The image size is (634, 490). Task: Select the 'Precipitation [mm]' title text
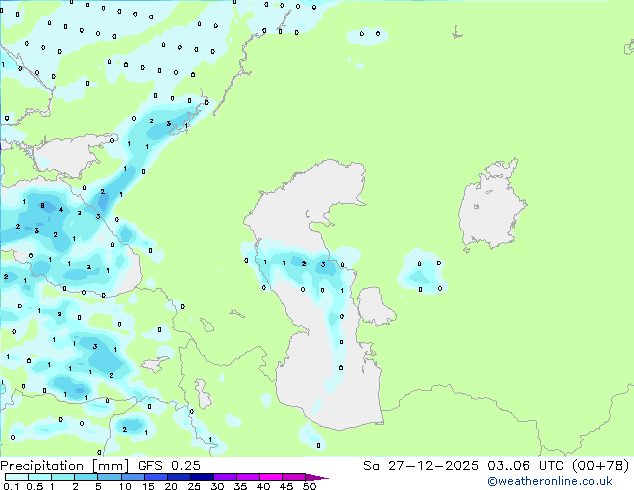[65, 466]
